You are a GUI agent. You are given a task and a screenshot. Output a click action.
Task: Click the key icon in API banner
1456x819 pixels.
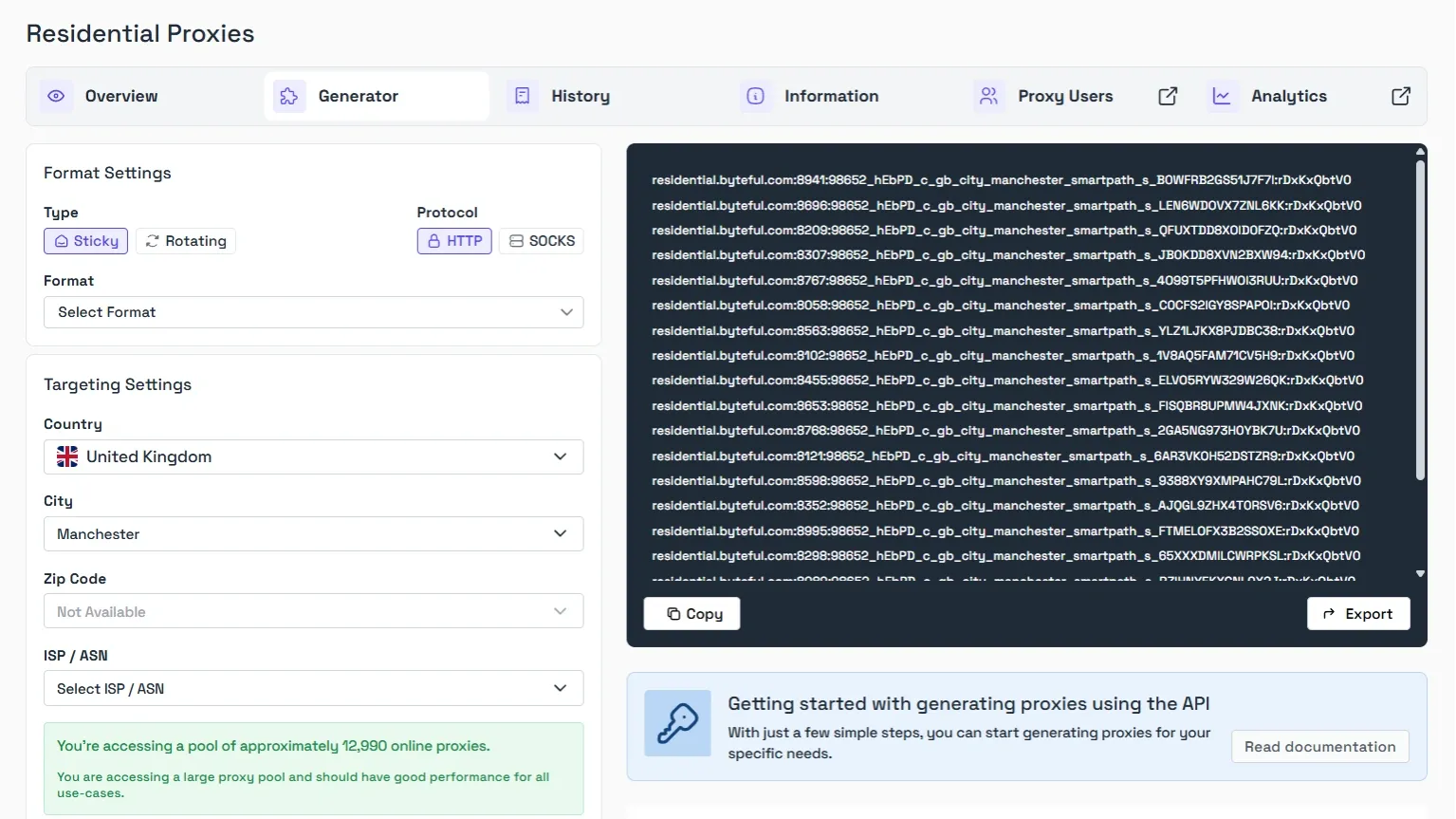pyautogui.click(x=677, y=723)
